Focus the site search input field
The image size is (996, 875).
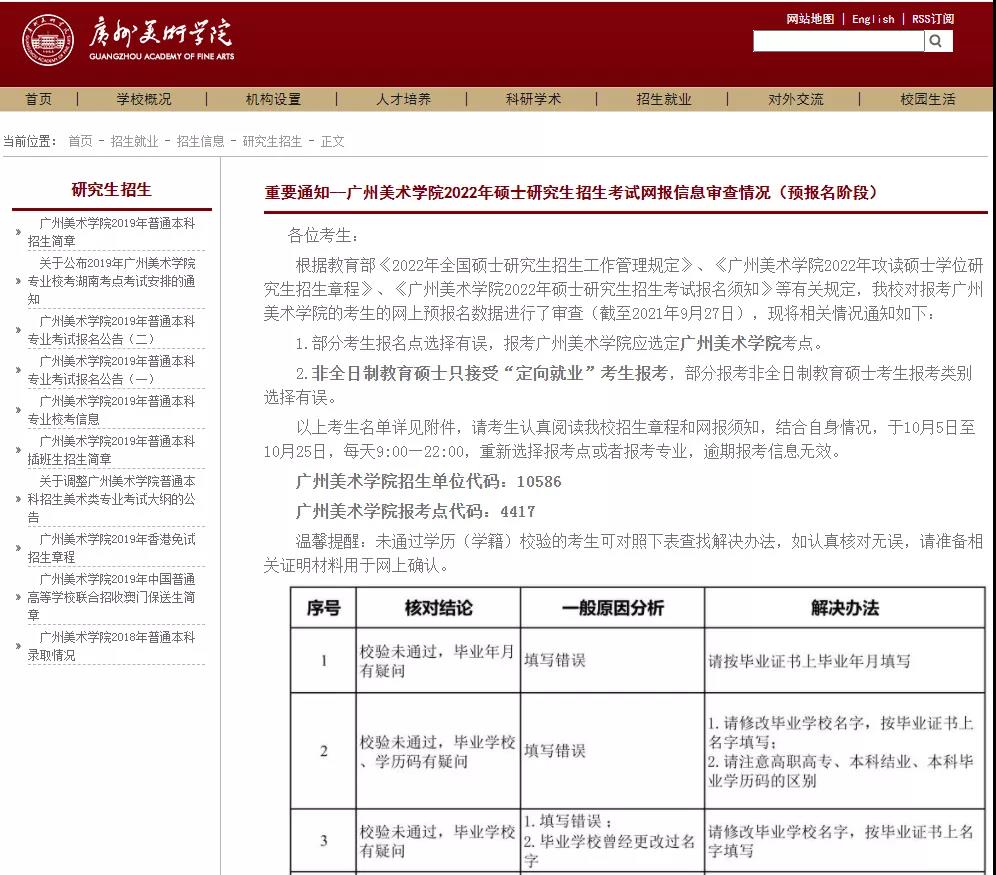coord(838,41)
